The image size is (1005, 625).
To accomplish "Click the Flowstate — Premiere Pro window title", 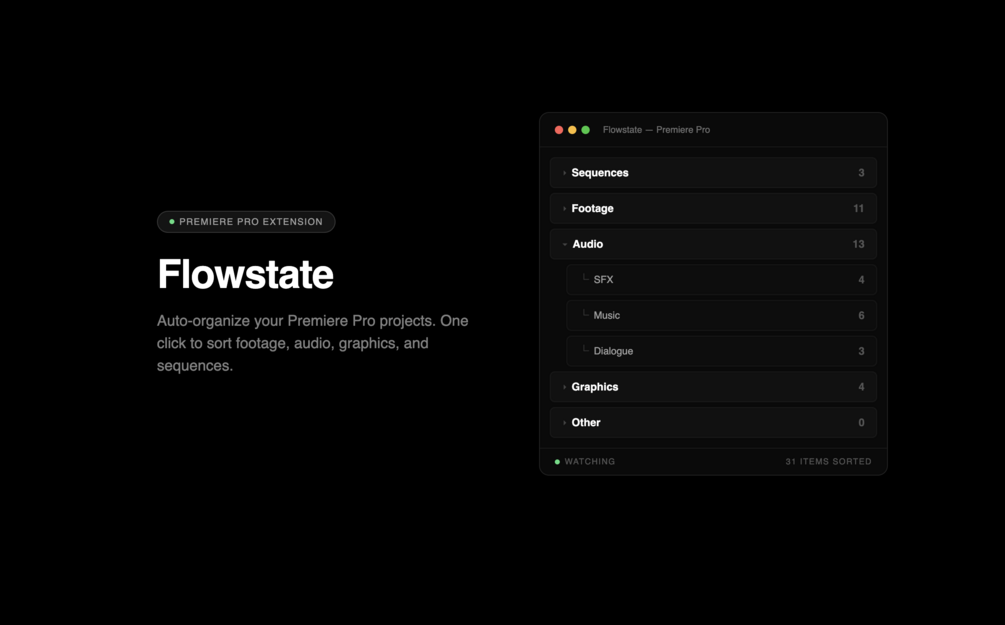I will point(656,130).
